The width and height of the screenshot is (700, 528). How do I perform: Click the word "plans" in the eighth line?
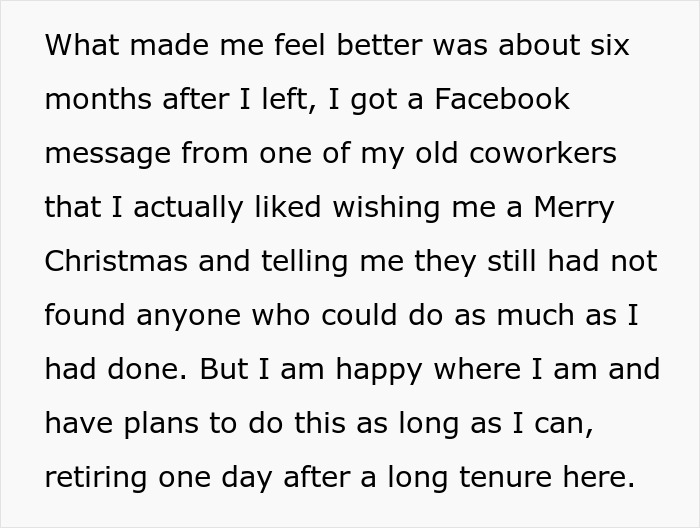tap(161, 425)
